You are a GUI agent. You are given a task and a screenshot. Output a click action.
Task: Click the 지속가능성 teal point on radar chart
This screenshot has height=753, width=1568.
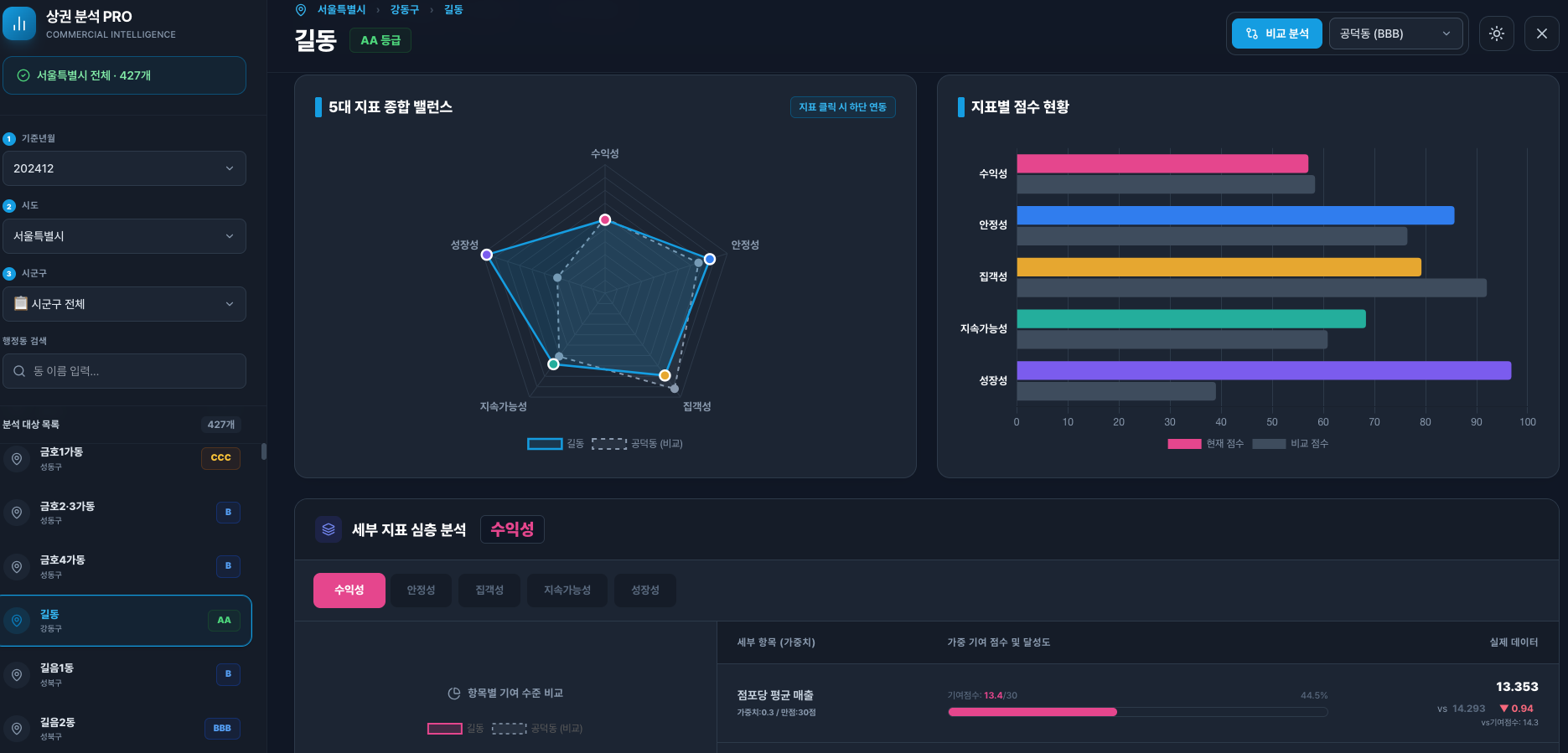tap(553, 364)
